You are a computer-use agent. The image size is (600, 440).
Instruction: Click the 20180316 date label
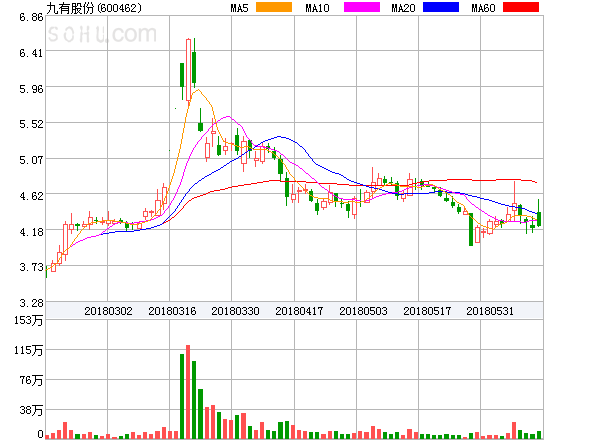172,311
